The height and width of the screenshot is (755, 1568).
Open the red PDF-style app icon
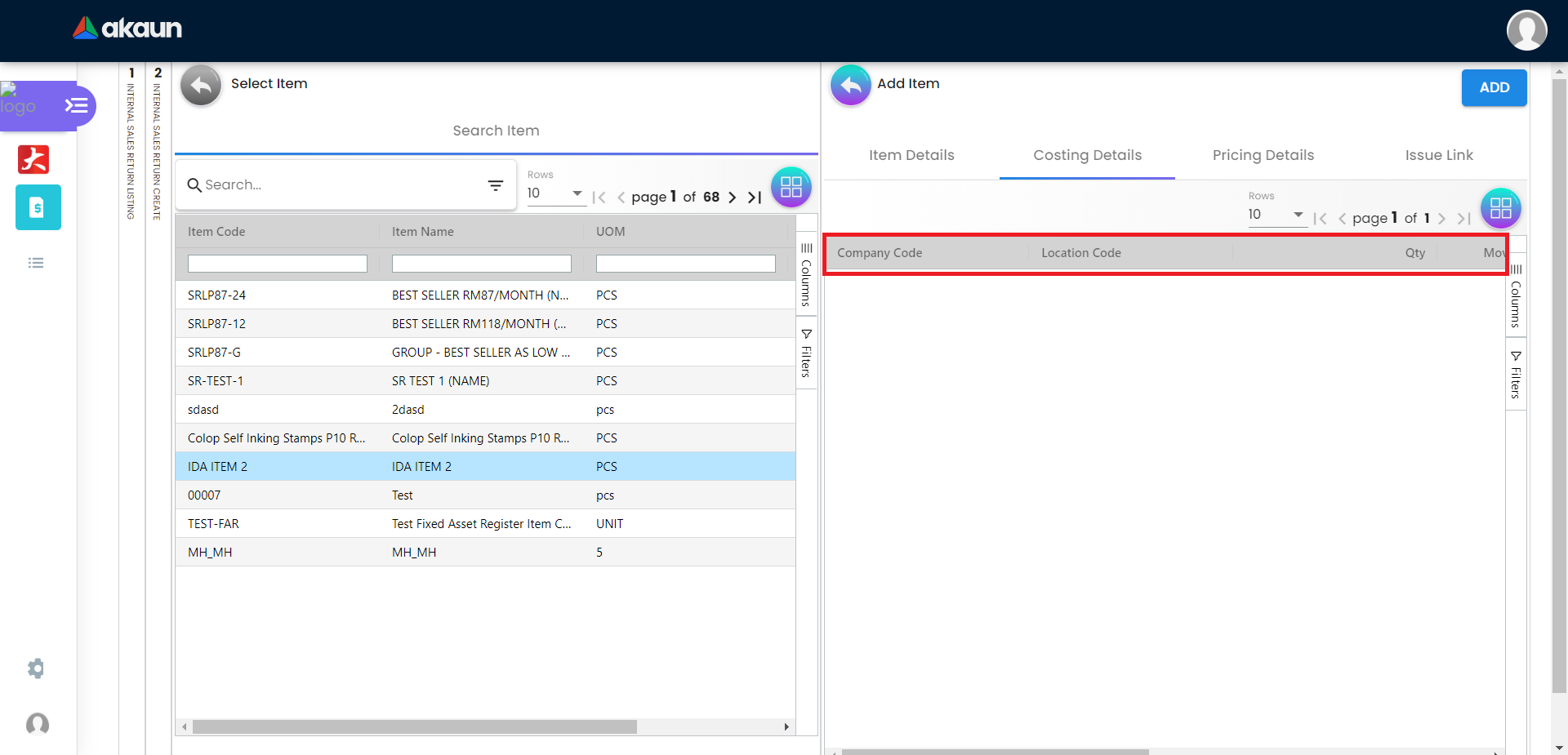click(33, 159)
